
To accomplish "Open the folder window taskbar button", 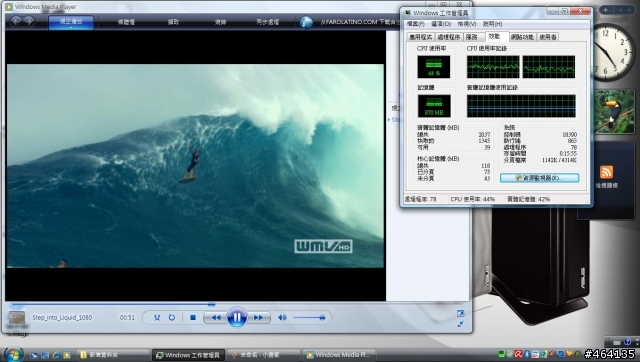I will tap(112, 355).
